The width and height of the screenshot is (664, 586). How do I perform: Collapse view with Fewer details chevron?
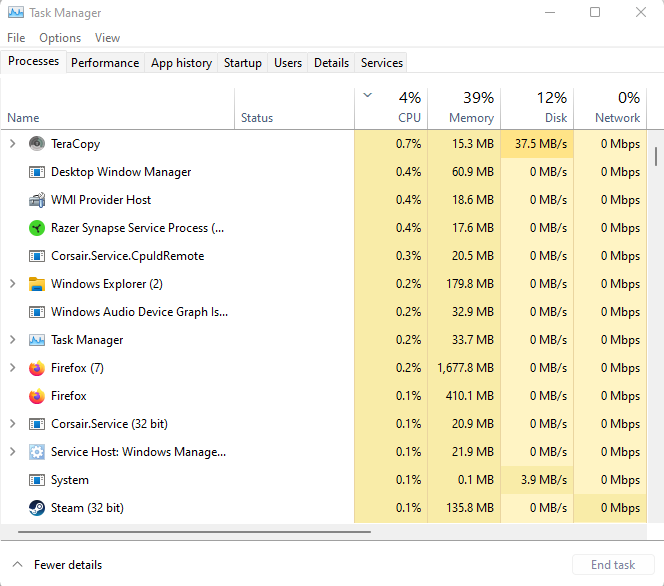click(17, 564)
